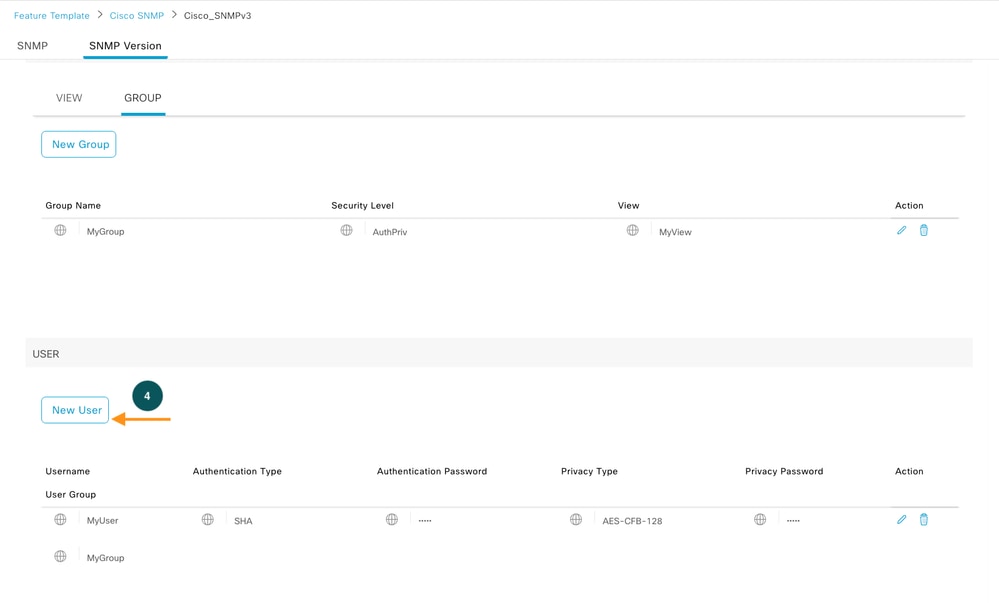
Task: Click the Security Level column header
Action: [x=363, y=205]
